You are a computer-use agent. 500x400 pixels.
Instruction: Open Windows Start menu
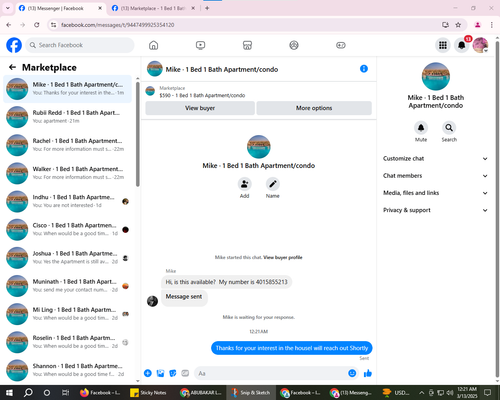9,393
